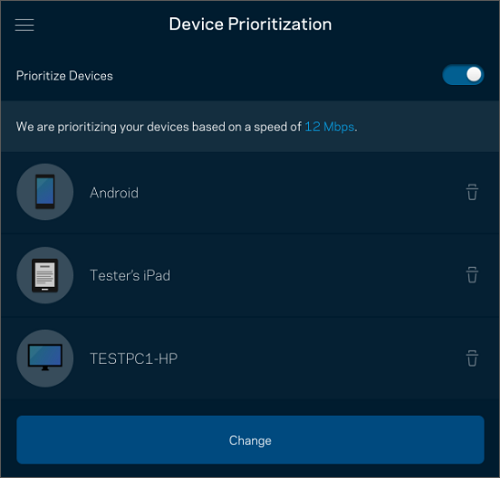
Task: Remove Android using its trash icon
Action: (472, 192)
